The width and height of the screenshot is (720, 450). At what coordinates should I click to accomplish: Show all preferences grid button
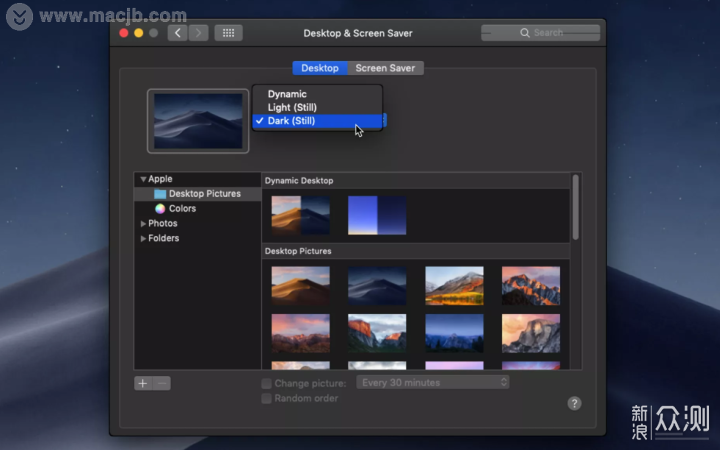[x=228, y=33]
